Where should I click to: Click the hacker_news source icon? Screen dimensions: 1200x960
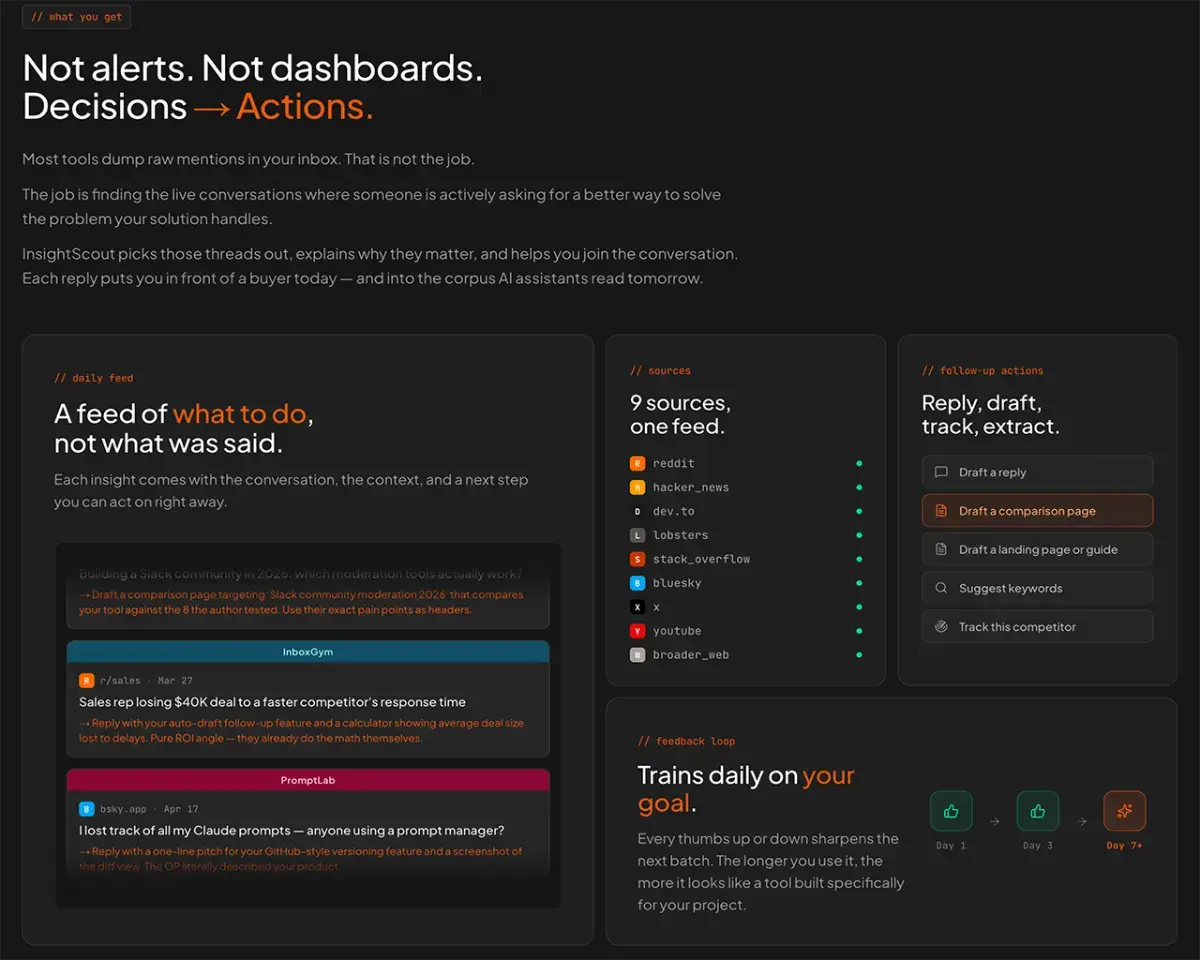(638, 487)
